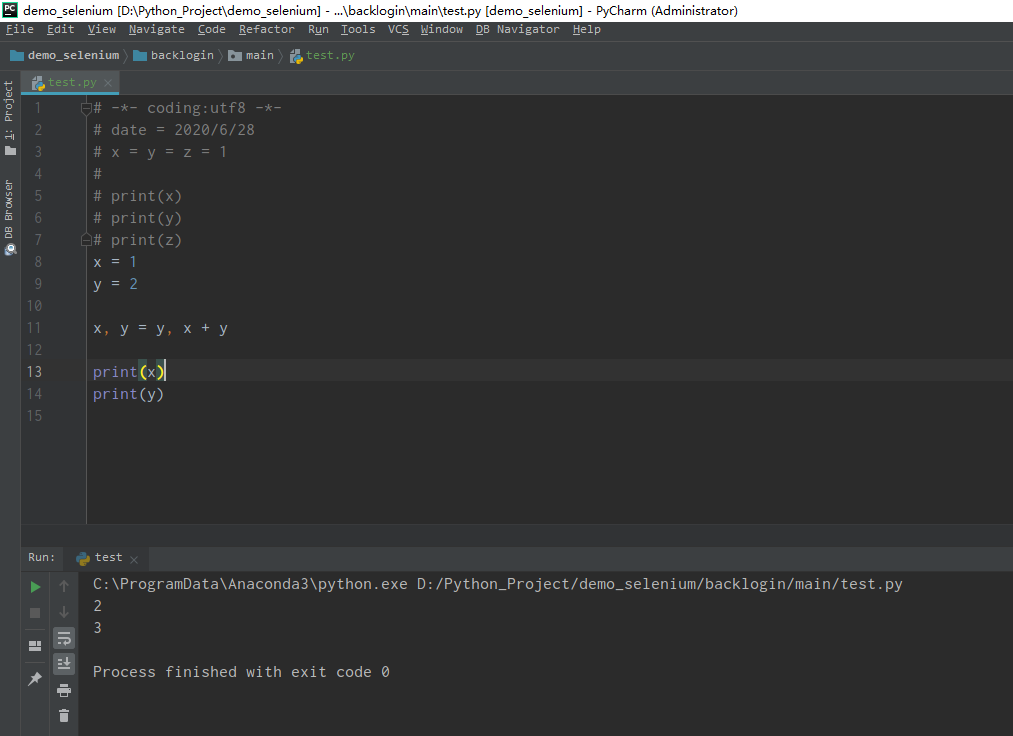The height and width of the screenshot is (736, 1013).
Task: Open the Help menu
Action: point(587,29)
